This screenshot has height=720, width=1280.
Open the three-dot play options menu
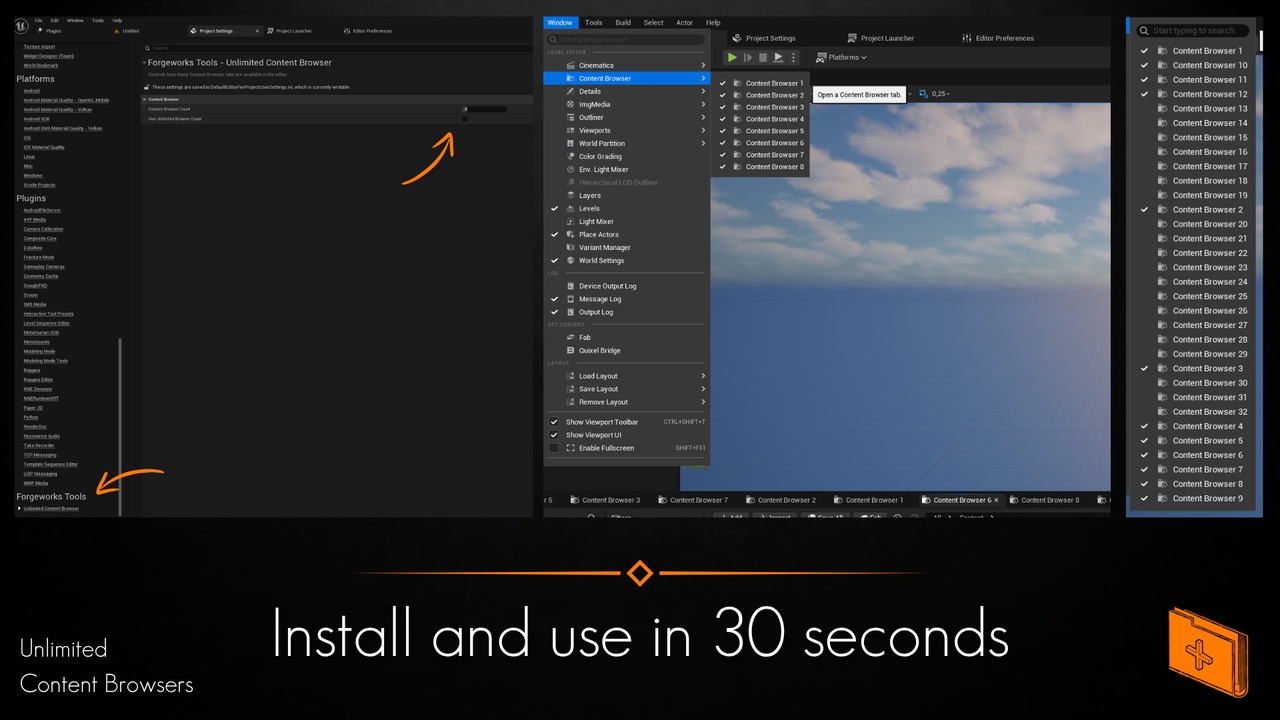pos(794,58)
